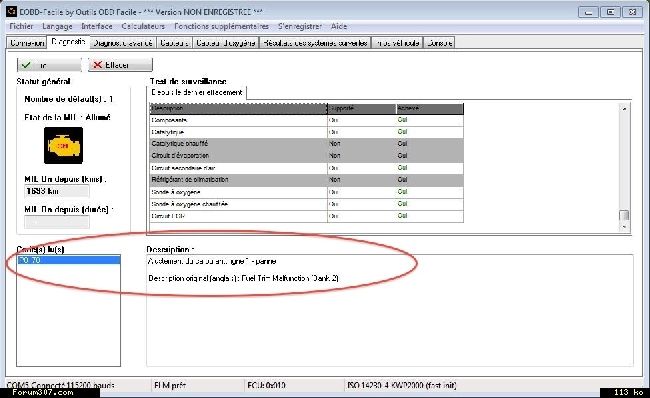Open the Calculateurs menu
Viewport: 650px width, 398px height.
click(143, 26)
